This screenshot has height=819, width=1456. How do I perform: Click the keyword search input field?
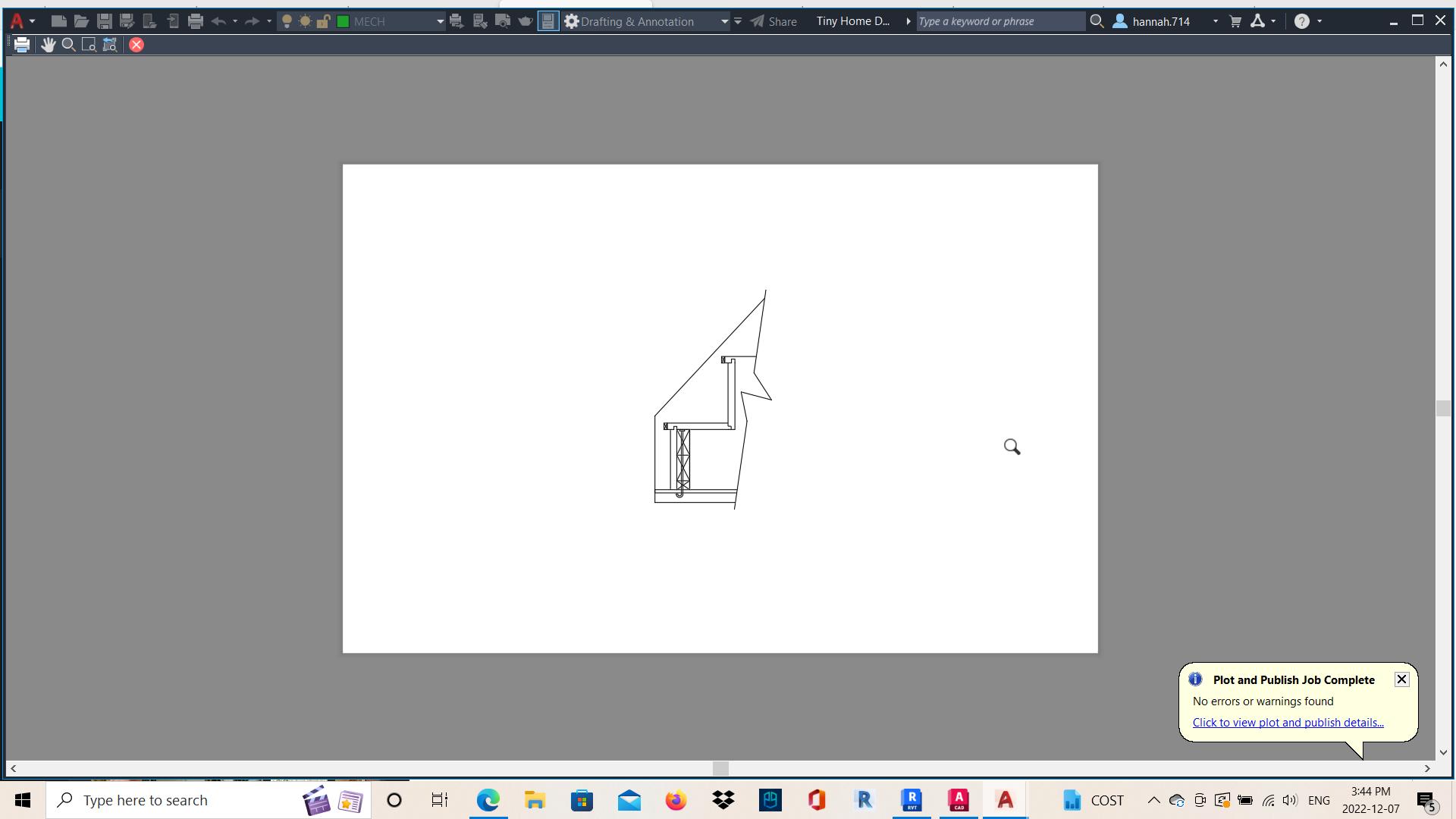coord(999,21)
